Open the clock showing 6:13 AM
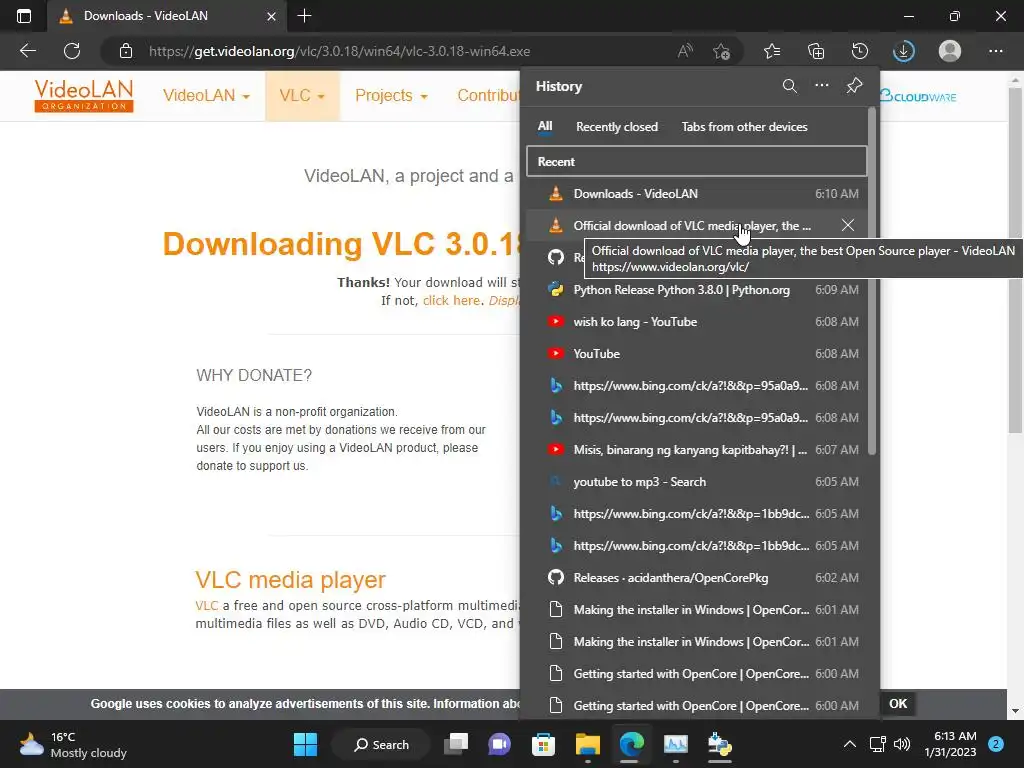 (951, 744)
